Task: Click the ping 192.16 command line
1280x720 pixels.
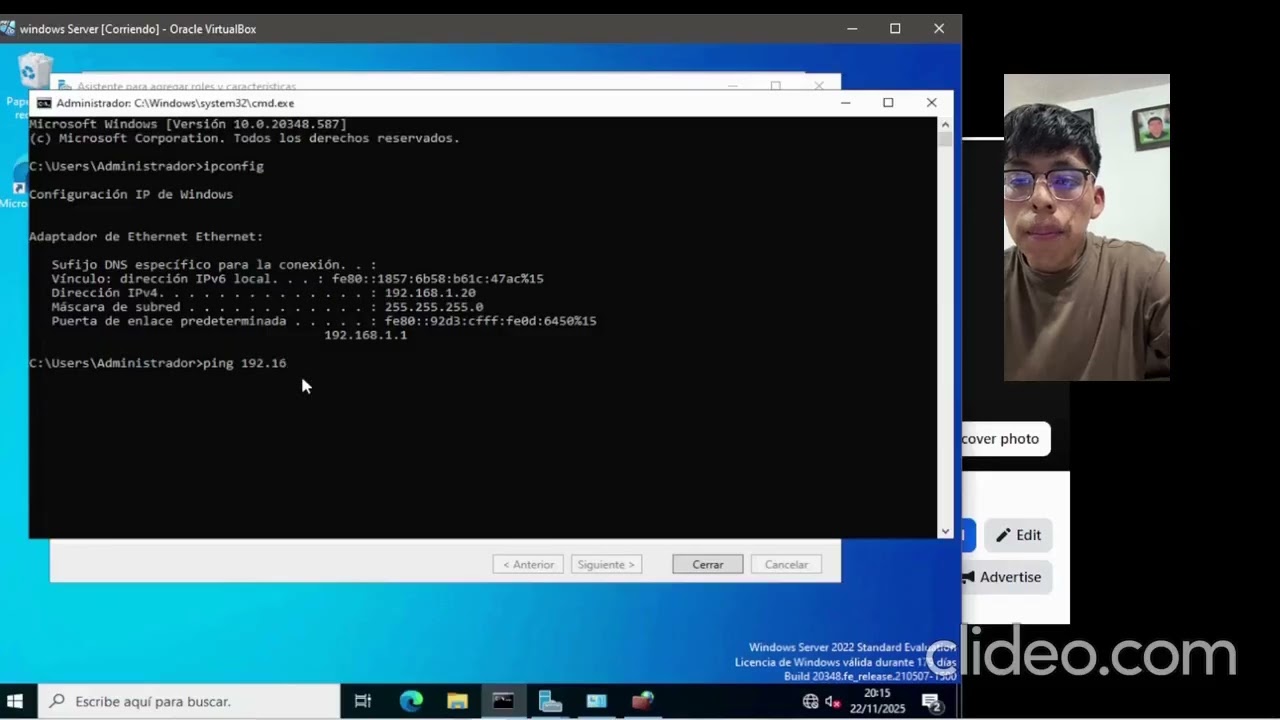Action: point(158,363)
